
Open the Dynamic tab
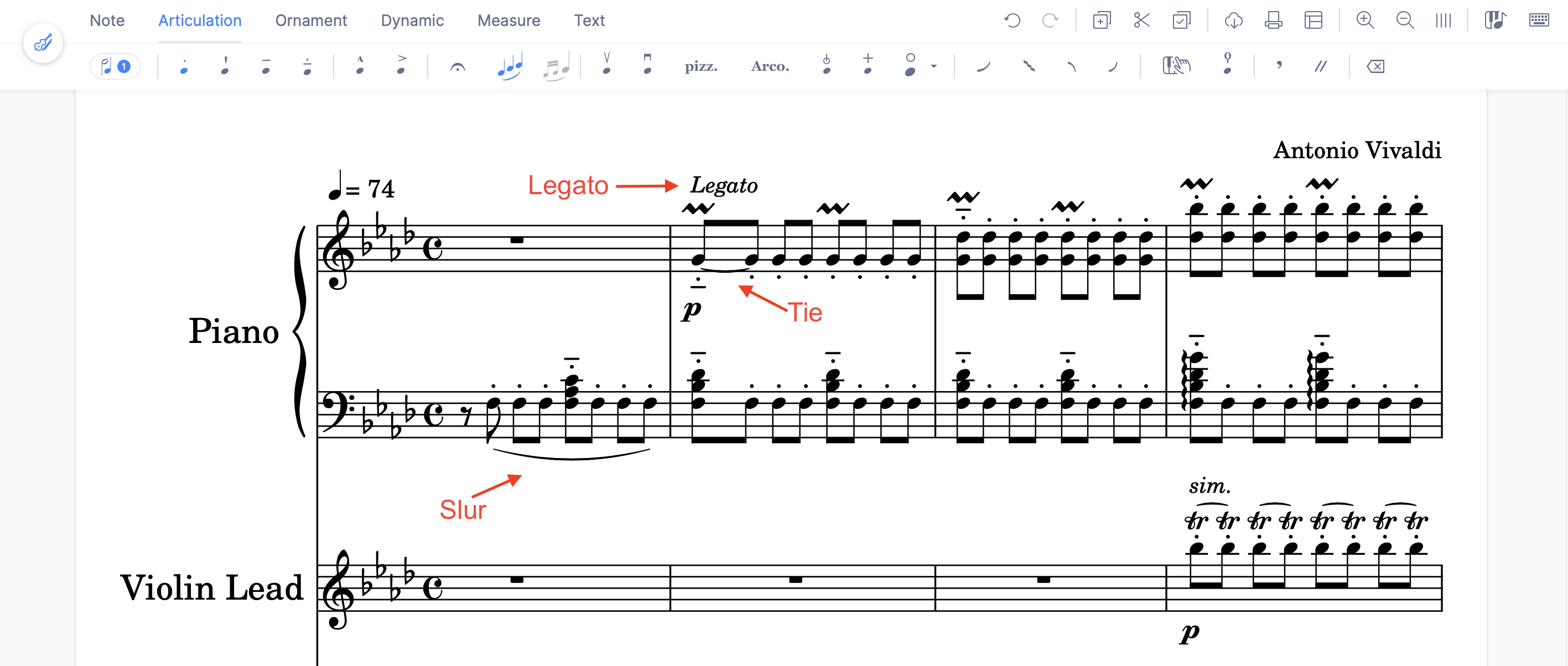[412, 20]
